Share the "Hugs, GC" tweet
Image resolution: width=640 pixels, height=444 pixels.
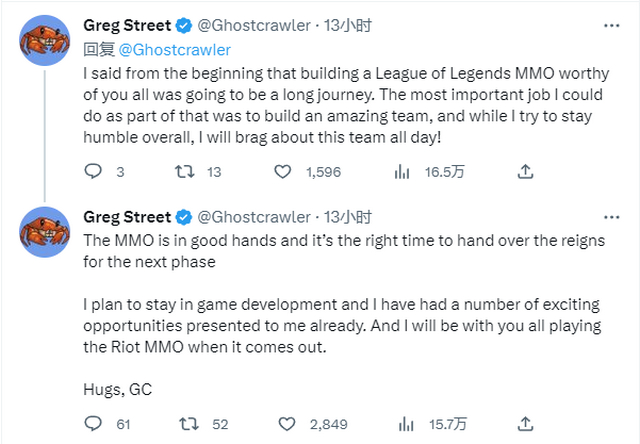(x=525, y=423)
